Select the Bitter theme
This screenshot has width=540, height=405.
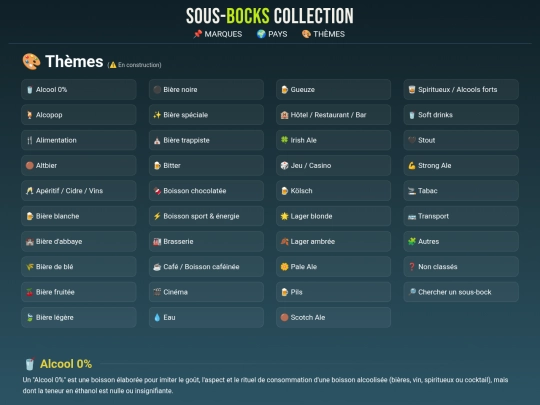[x=206, y=165]
